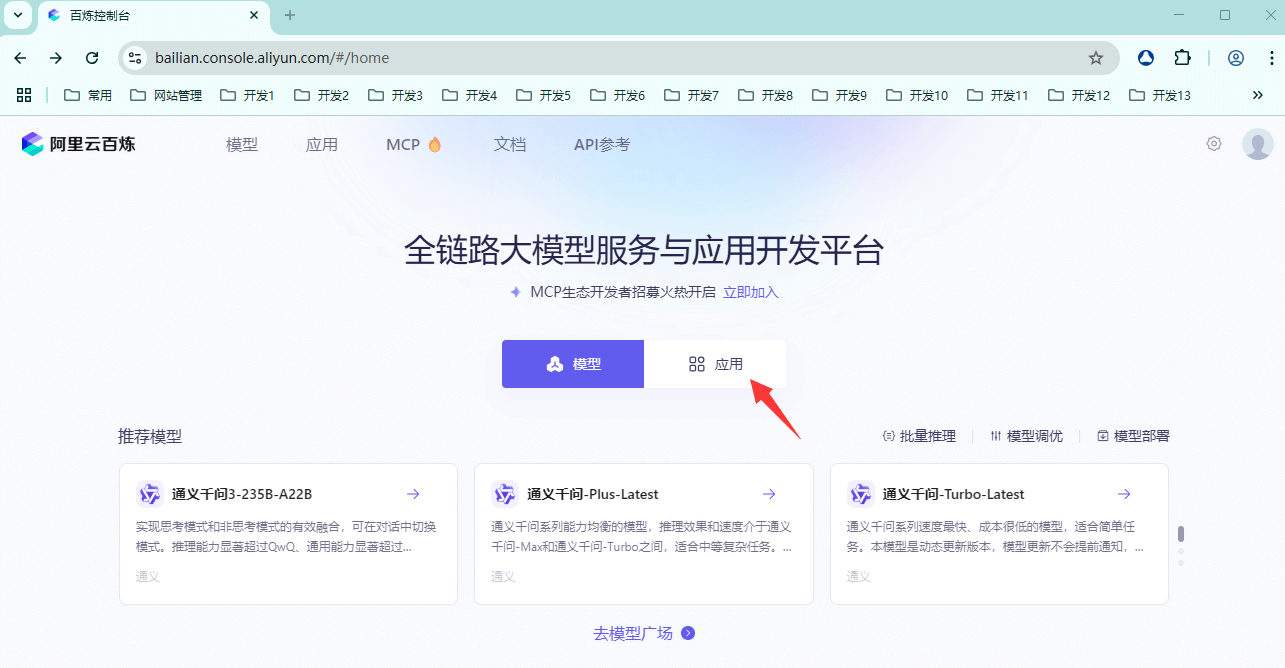Open a new browser tab
The image size is (1285, 668).
290,15
